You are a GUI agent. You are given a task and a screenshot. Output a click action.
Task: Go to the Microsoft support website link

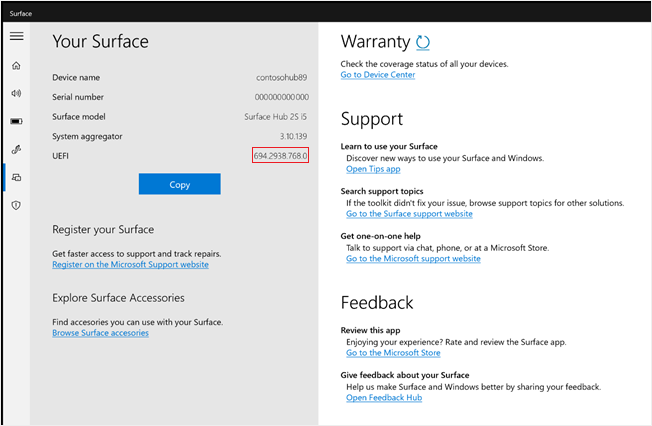(x=413, y=259)
